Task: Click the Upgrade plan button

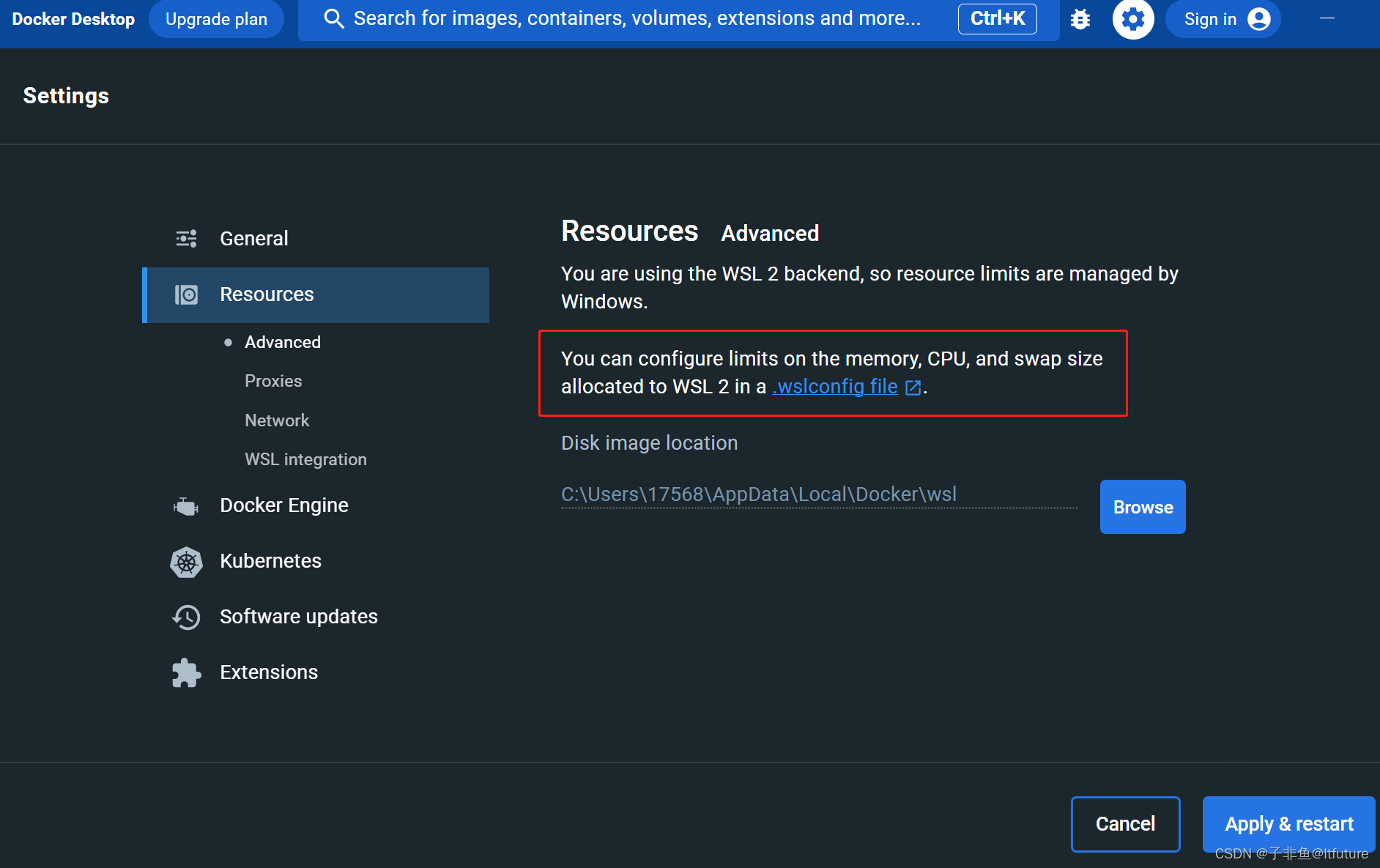Action: coord(216,19)
